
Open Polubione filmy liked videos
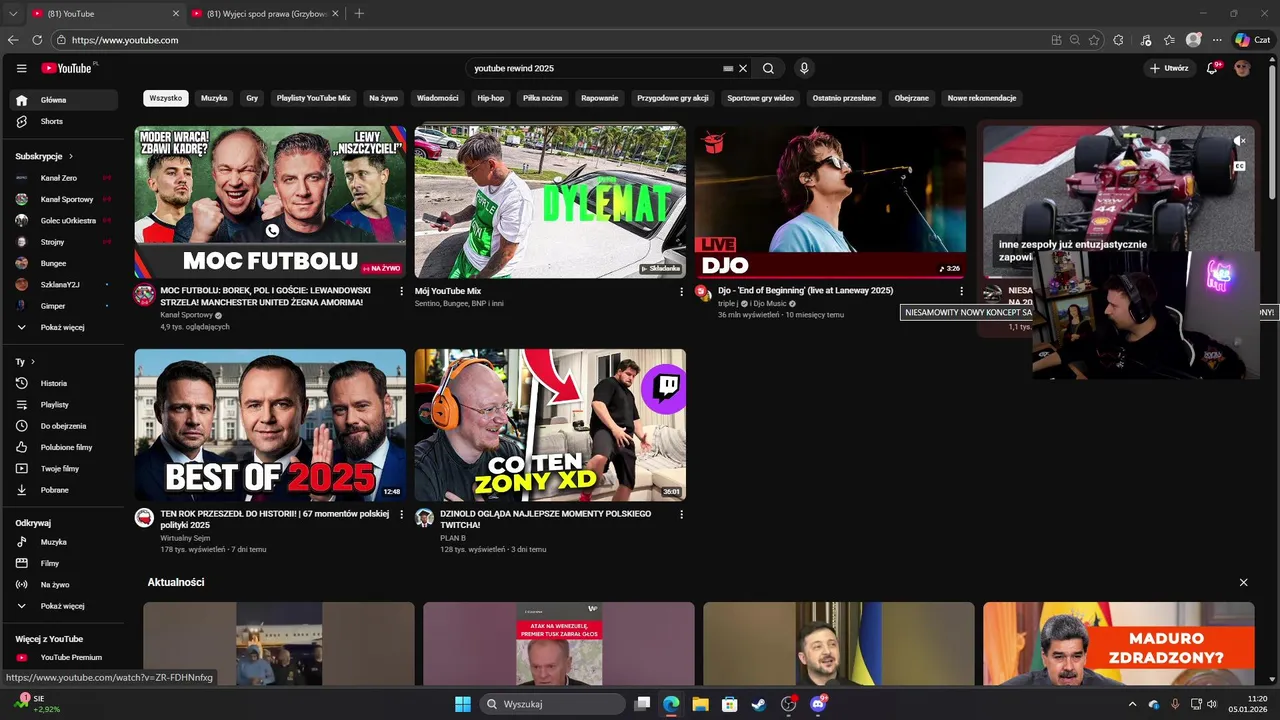coord(64,447)
